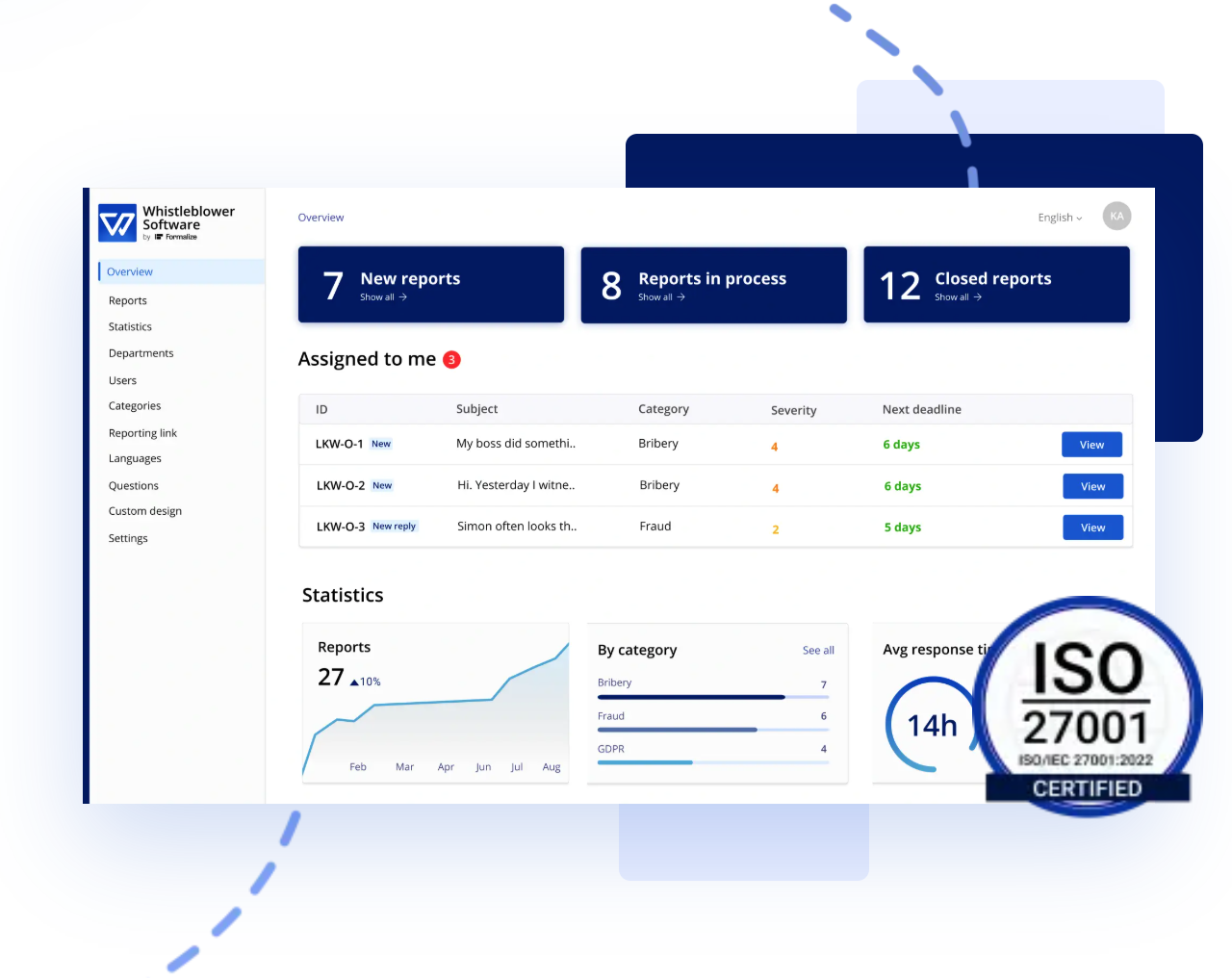This screenshot has height=978, width=1232.
Task: Show all new reports
Action: pos(383,297)
